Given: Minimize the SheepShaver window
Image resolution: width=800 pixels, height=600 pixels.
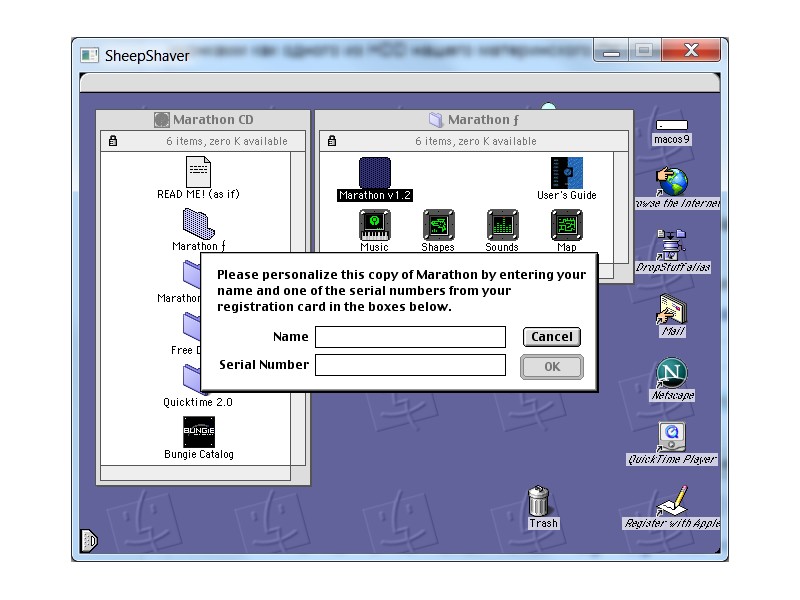Looking at the screenshot, I should pos(611,51).
